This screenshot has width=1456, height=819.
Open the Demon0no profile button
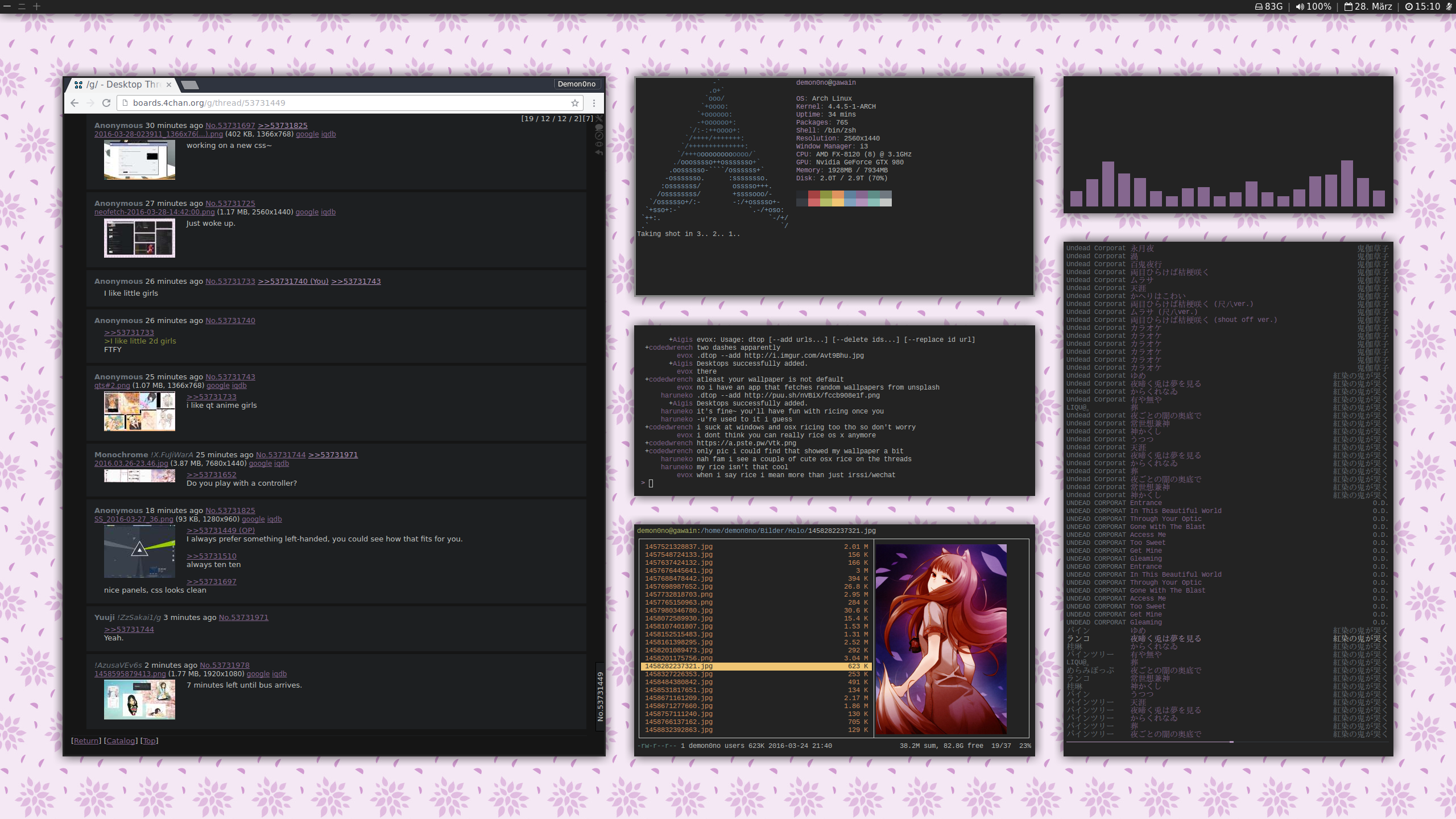pos(576,84)
